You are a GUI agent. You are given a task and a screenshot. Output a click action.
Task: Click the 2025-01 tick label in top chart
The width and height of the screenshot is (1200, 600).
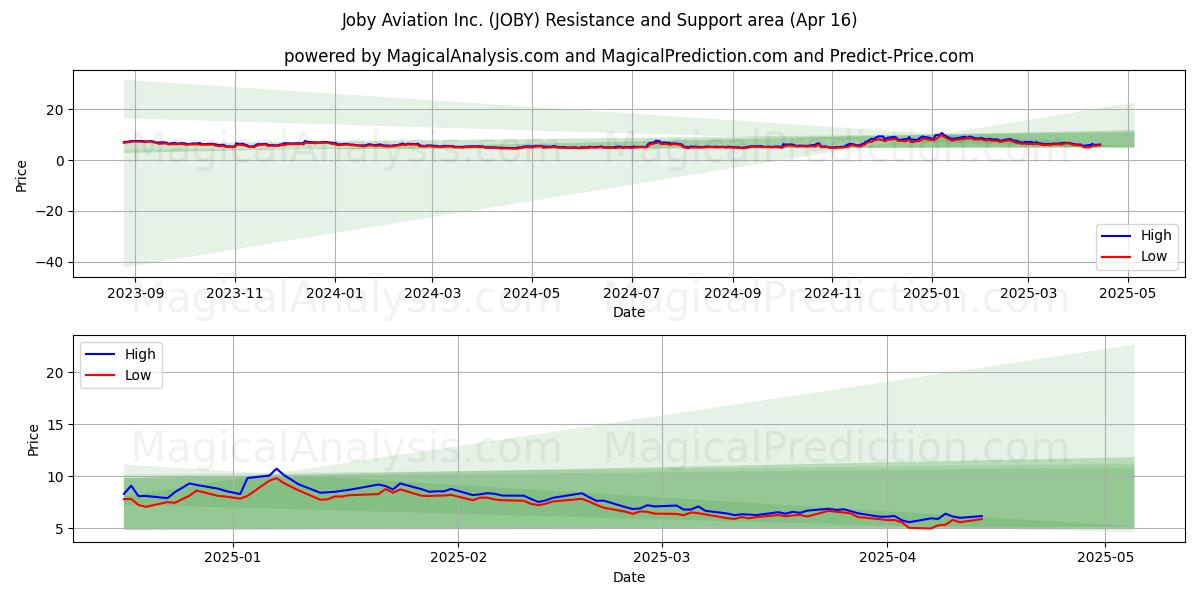(932, 294)
